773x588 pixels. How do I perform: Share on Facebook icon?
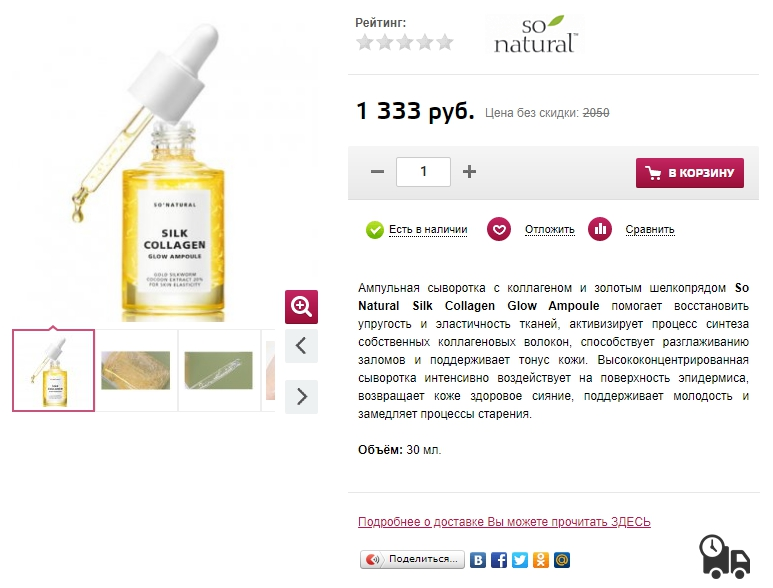[x=498, y=560]
